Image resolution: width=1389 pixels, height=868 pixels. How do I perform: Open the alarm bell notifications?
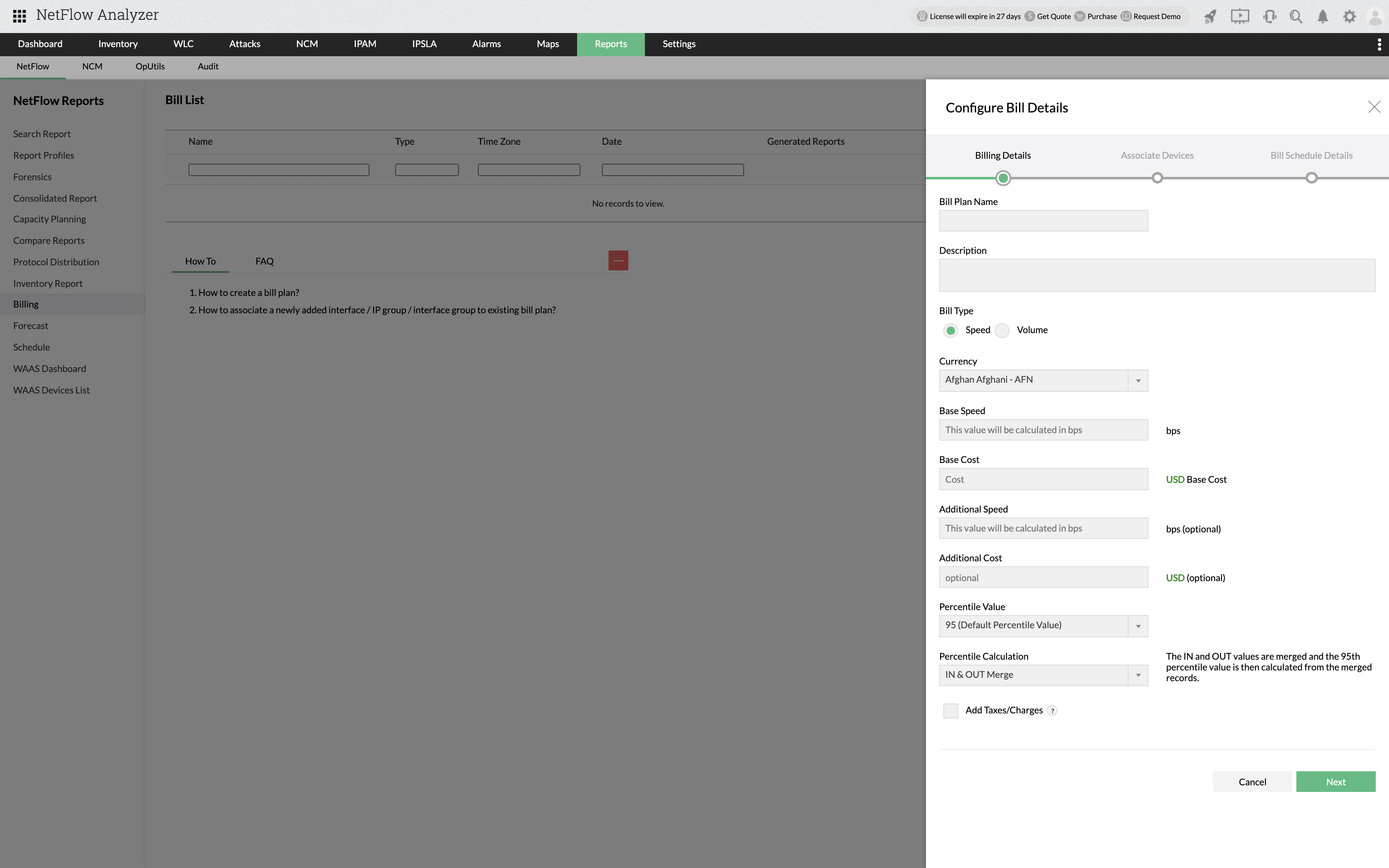click(x=1322, y=16)
